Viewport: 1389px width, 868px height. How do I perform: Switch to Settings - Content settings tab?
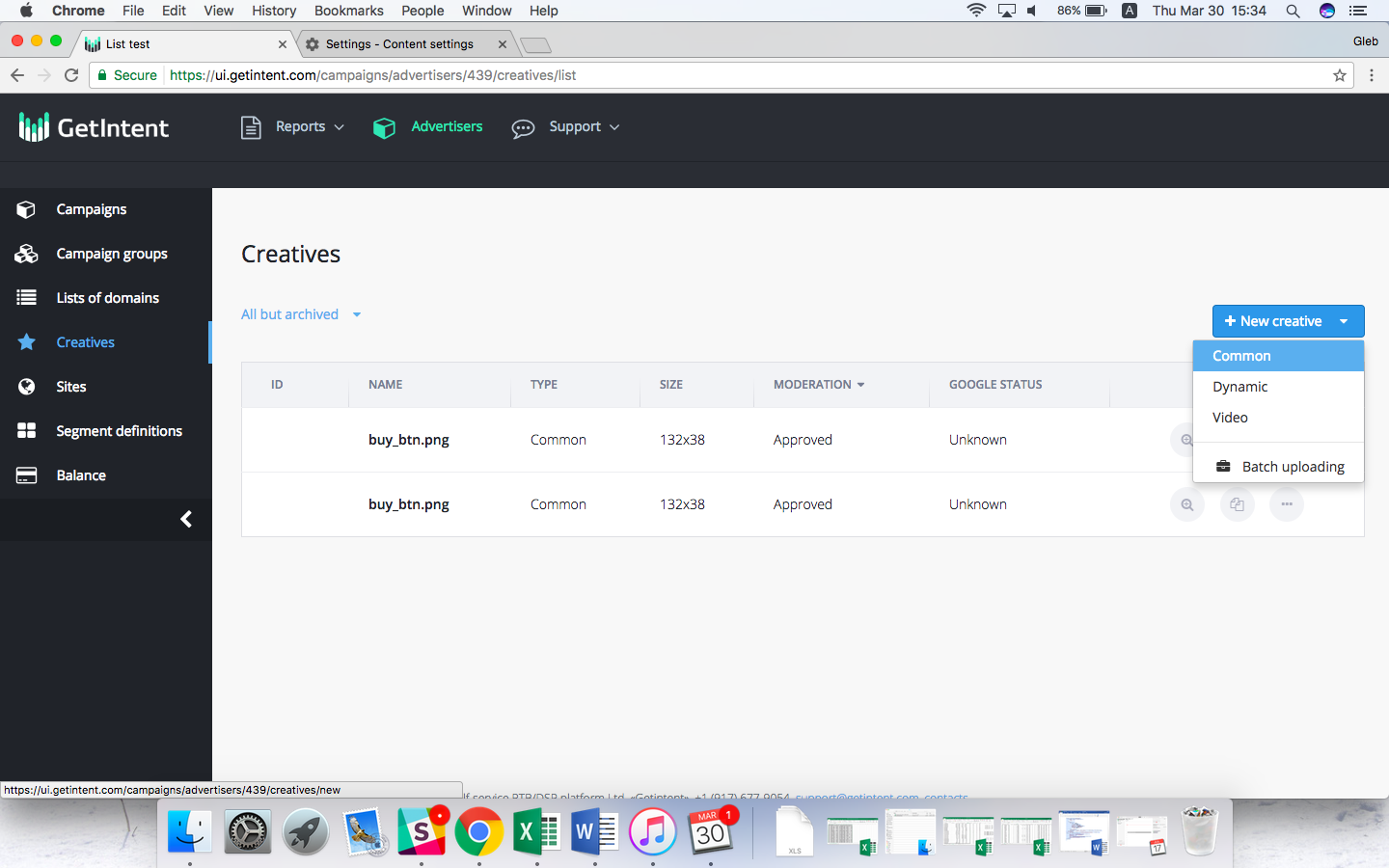click(399, 44)
